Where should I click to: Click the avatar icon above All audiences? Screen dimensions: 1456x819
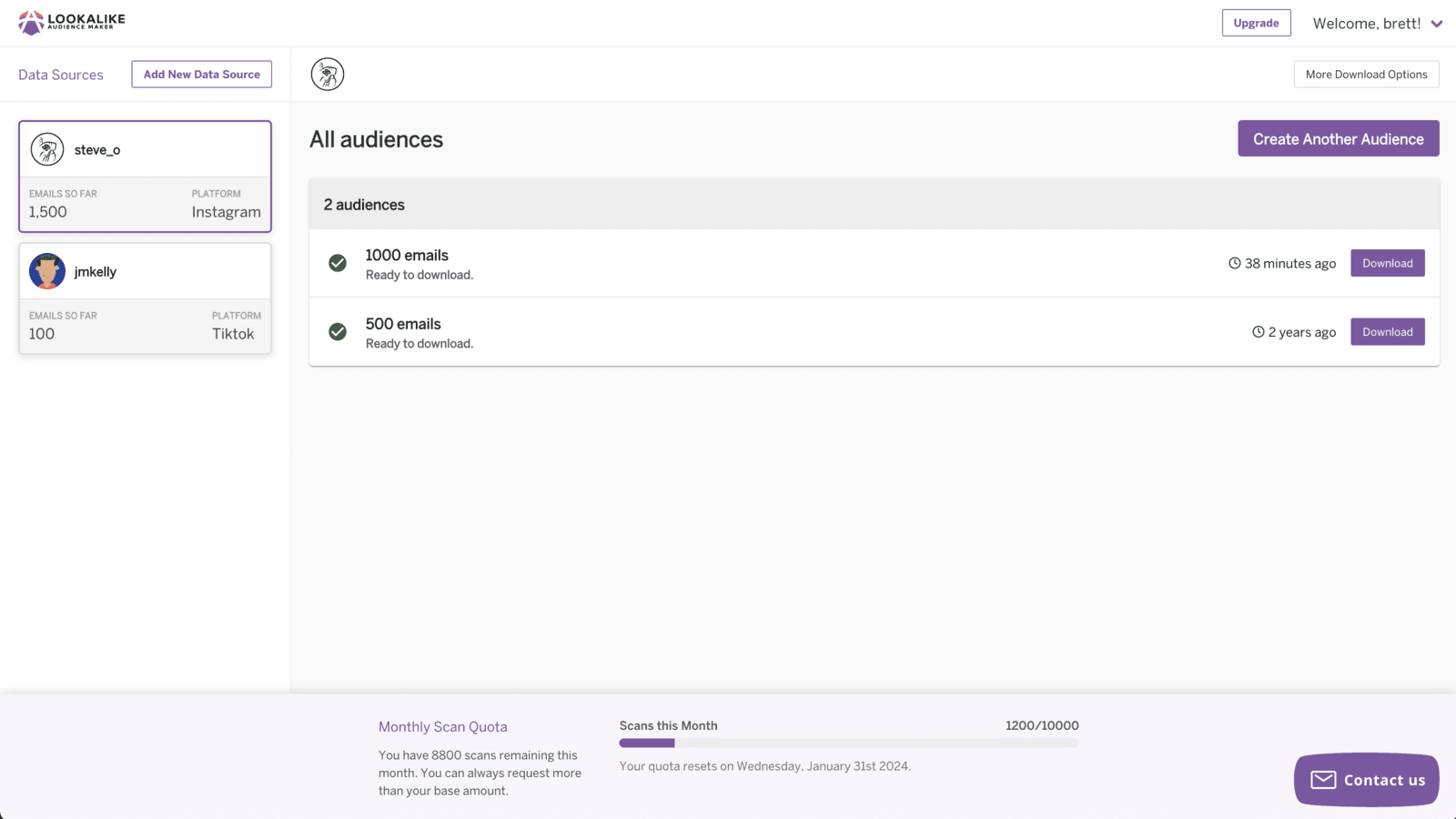[x=328, y=74]
